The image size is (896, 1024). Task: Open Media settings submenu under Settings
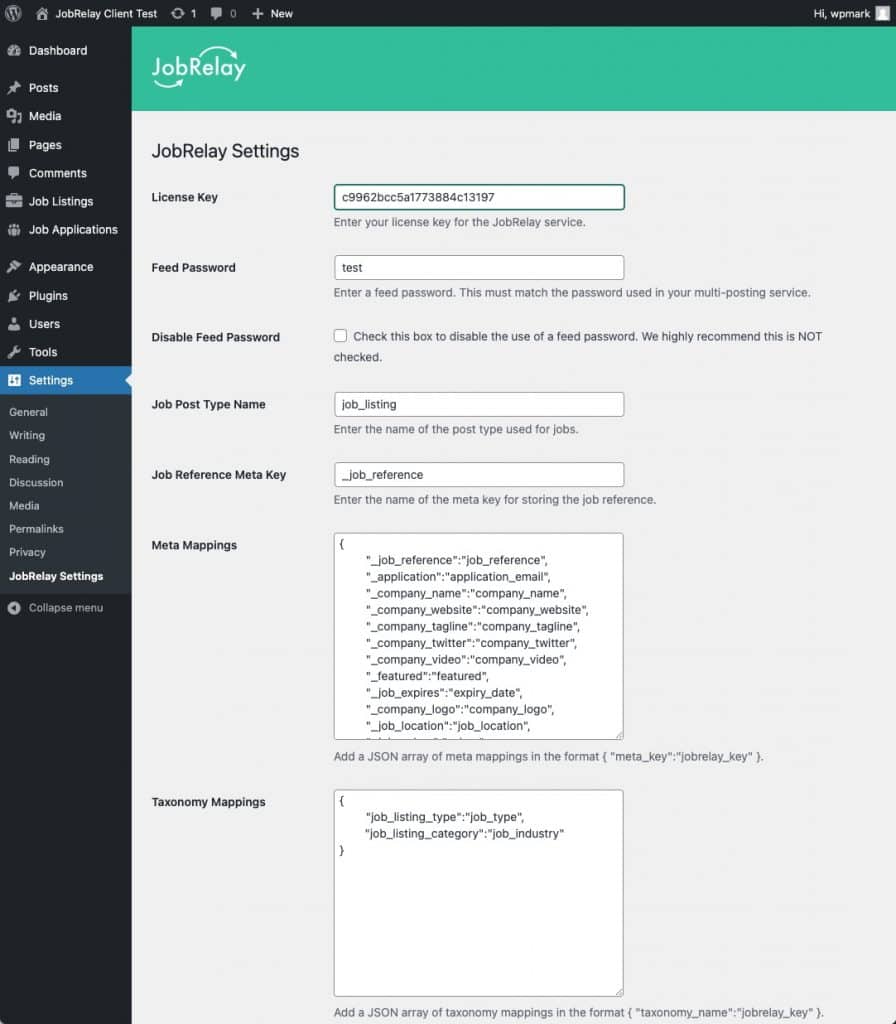pos(24,505)
